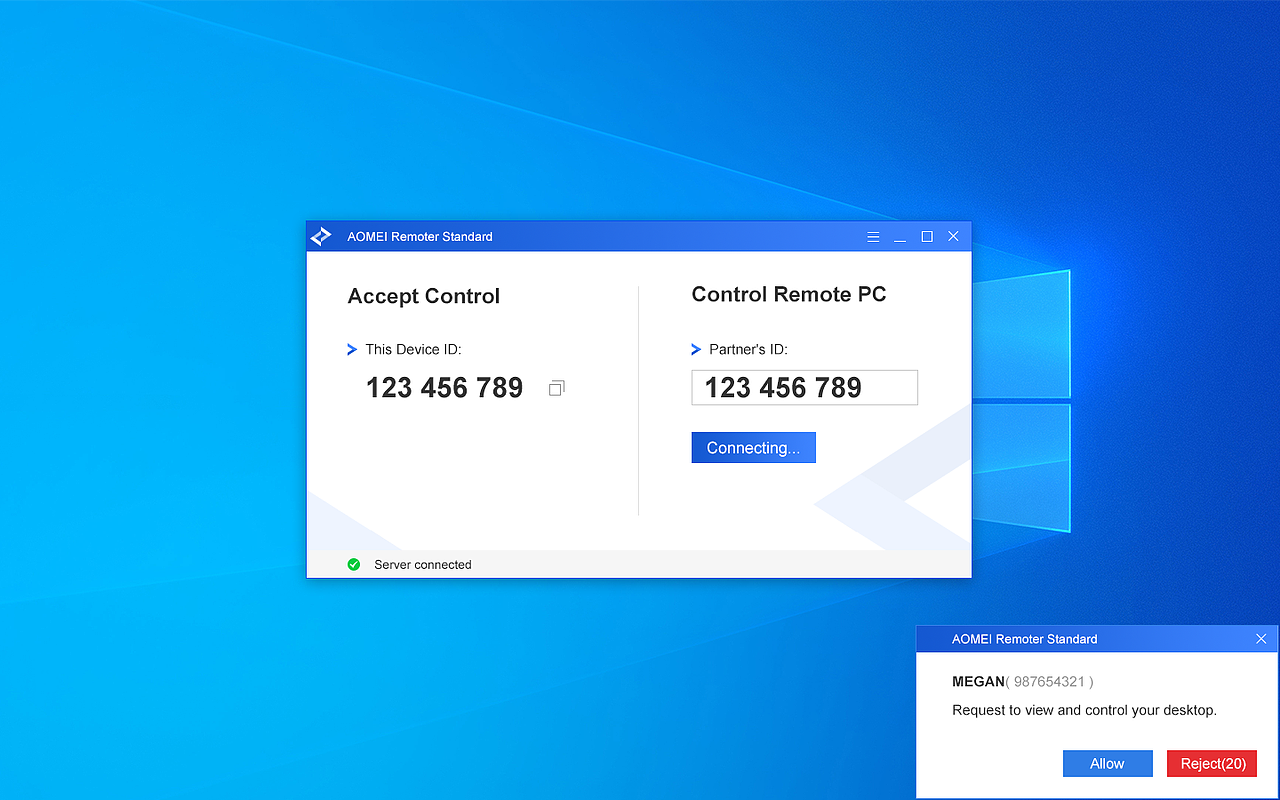Click the 'Accept Control' heading
1280x800 pixels.
pos(424,296)
